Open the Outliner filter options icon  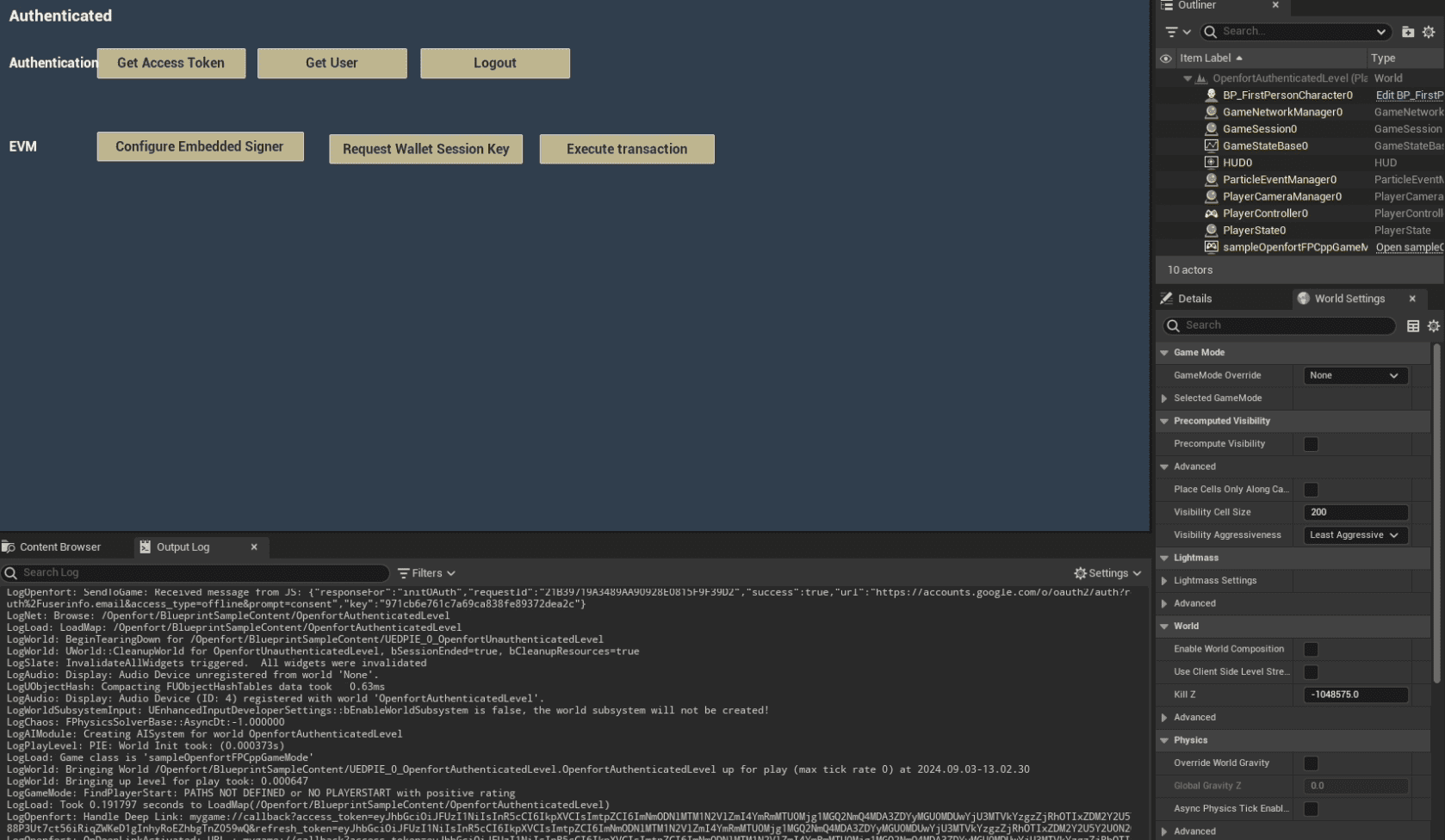[1177, 32]
